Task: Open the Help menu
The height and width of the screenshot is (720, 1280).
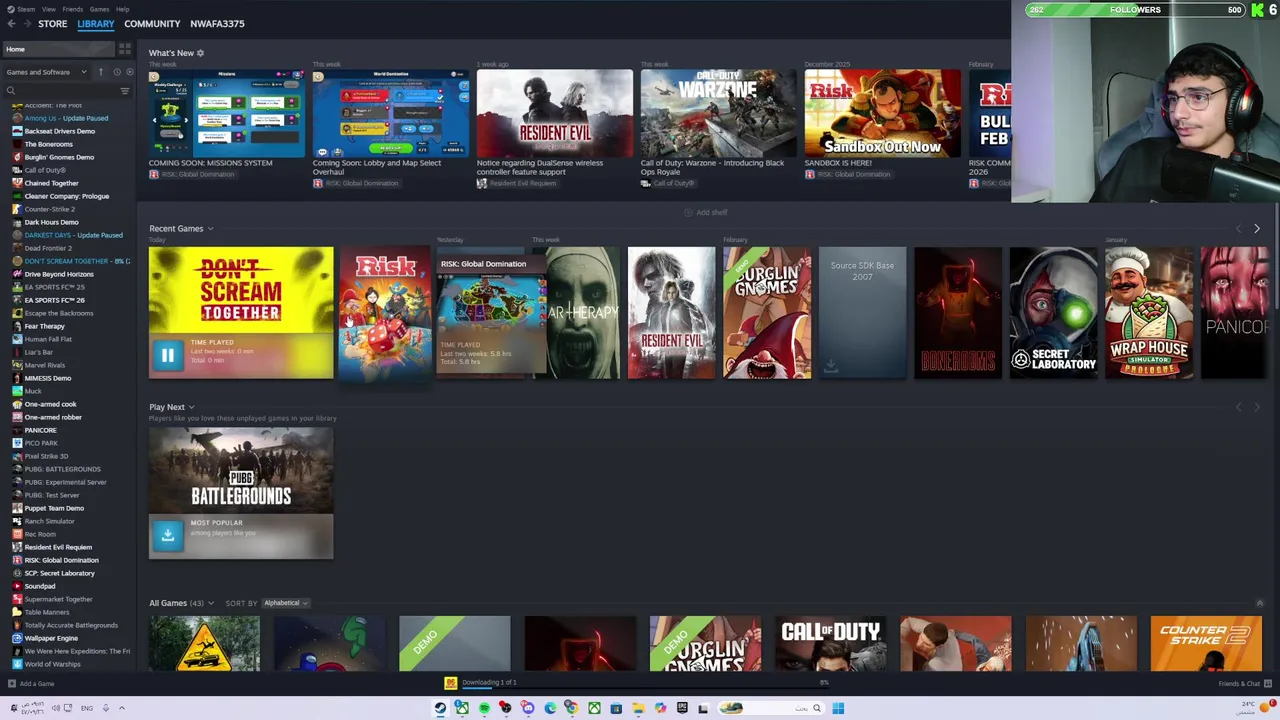Action: point(122,9)
